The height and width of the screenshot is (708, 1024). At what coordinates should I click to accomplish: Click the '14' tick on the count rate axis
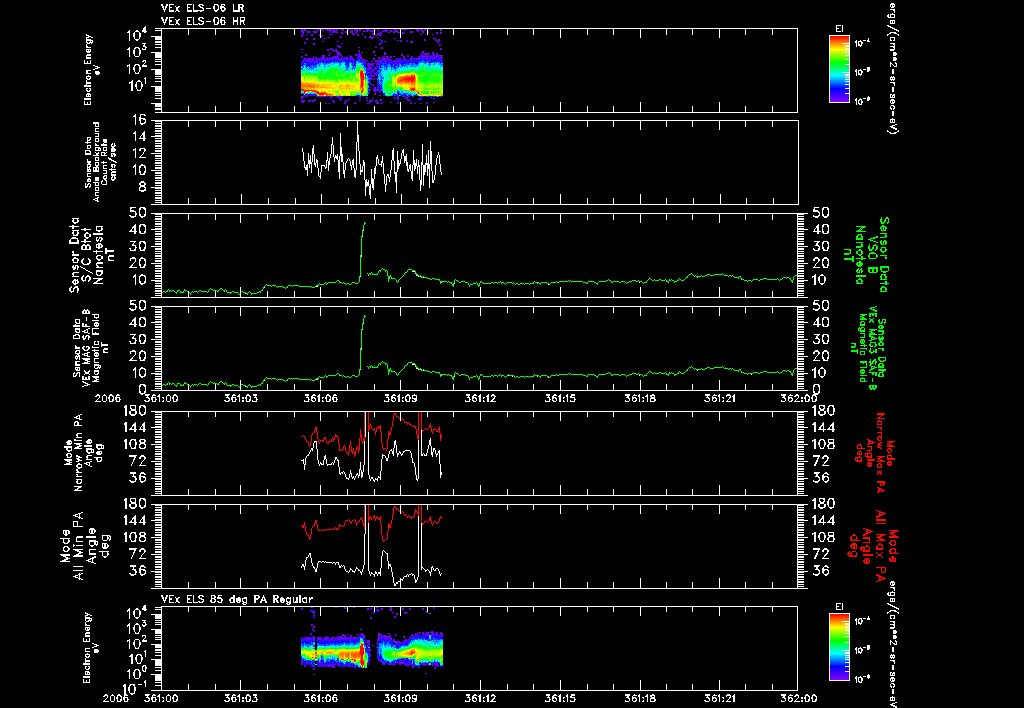tap(138, 137)
